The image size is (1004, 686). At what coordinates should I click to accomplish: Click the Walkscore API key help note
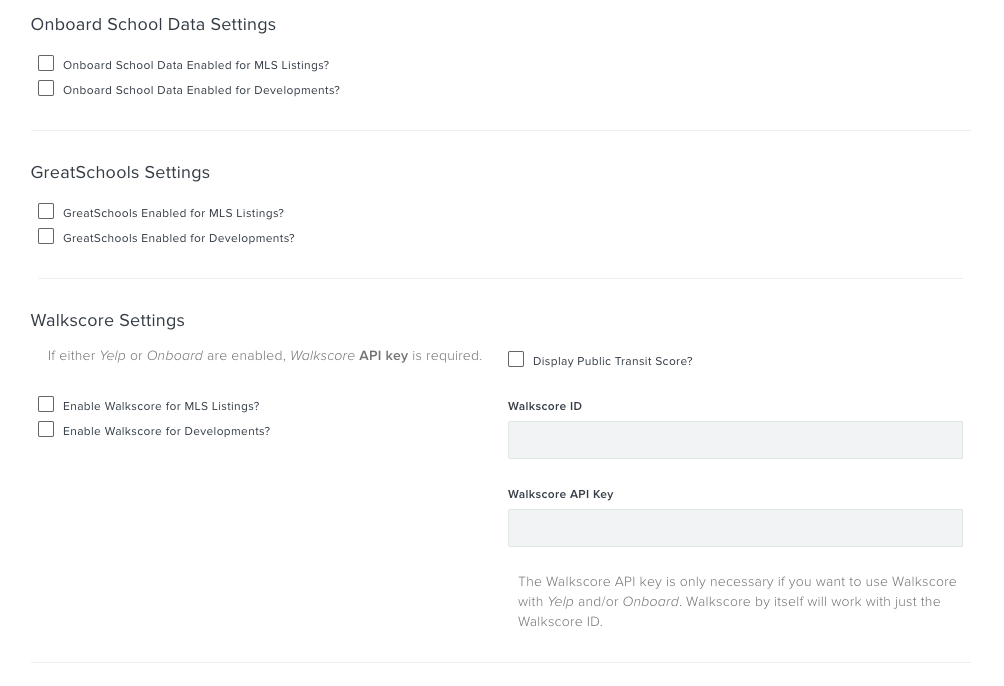(x=737, y=601)
